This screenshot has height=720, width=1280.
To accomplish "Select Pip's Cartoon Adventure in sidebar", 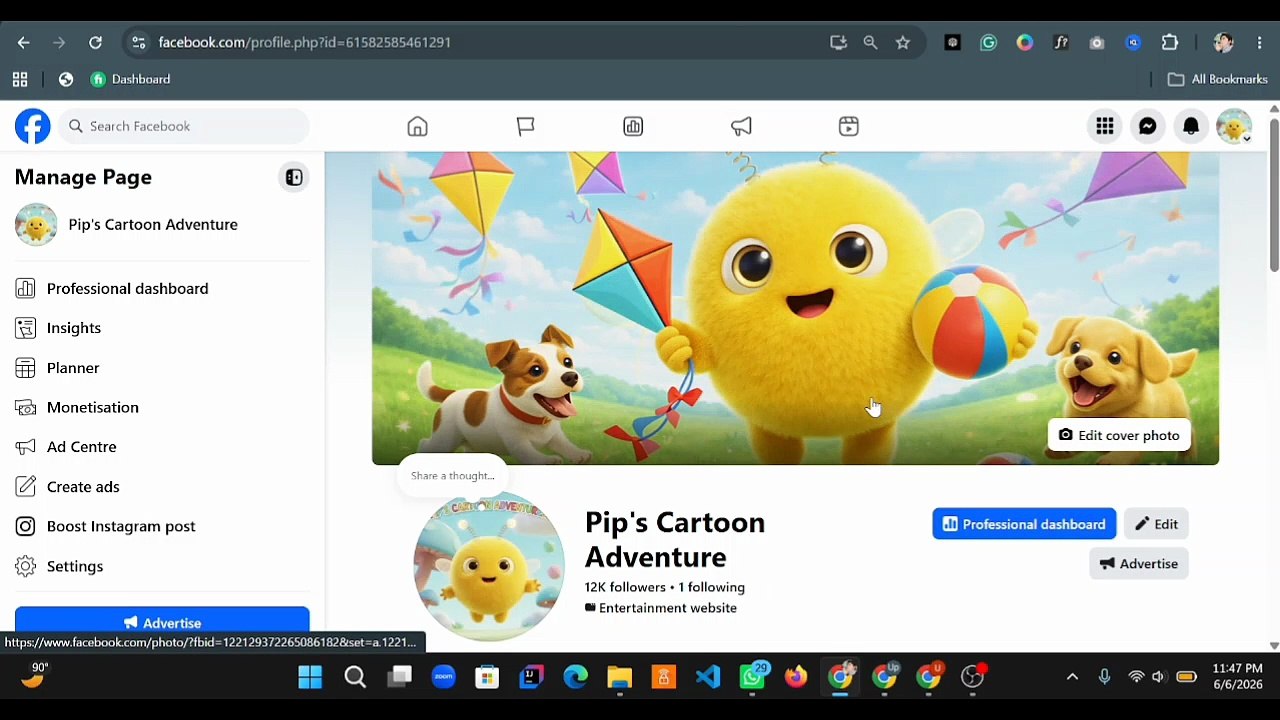I will [x=162, y=225].
